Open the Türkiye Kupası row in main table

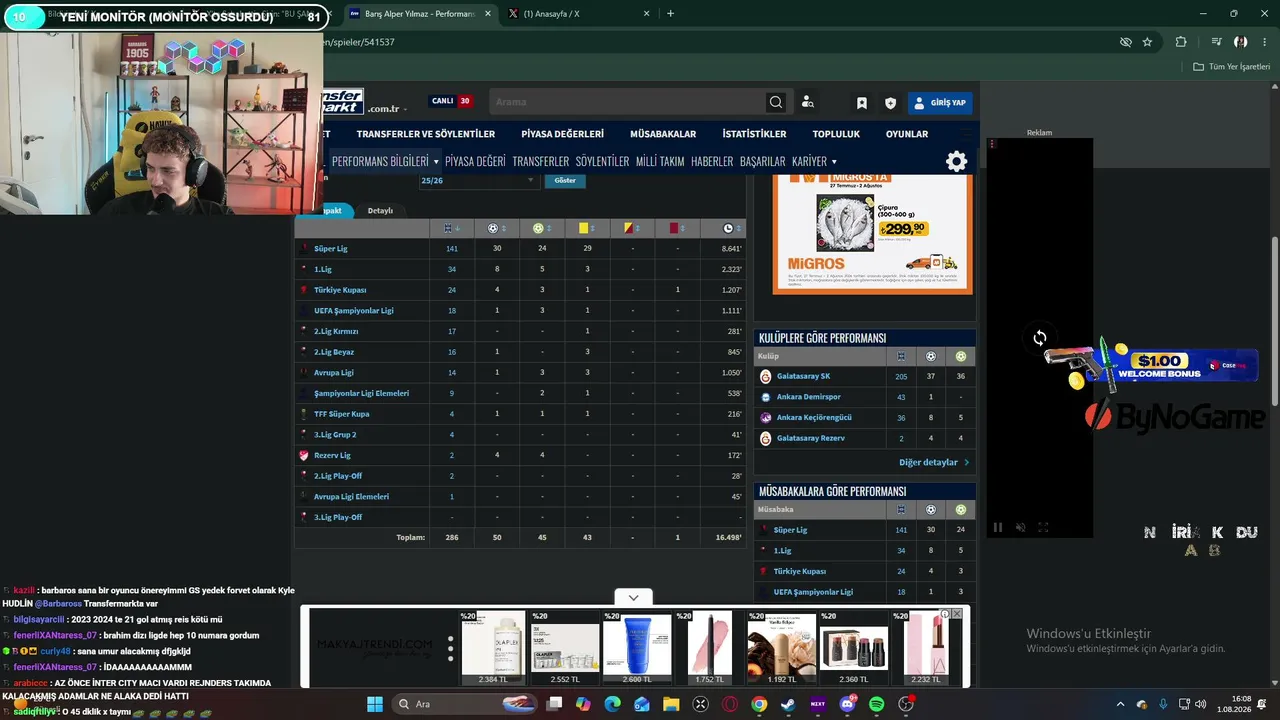coord(340,290)
